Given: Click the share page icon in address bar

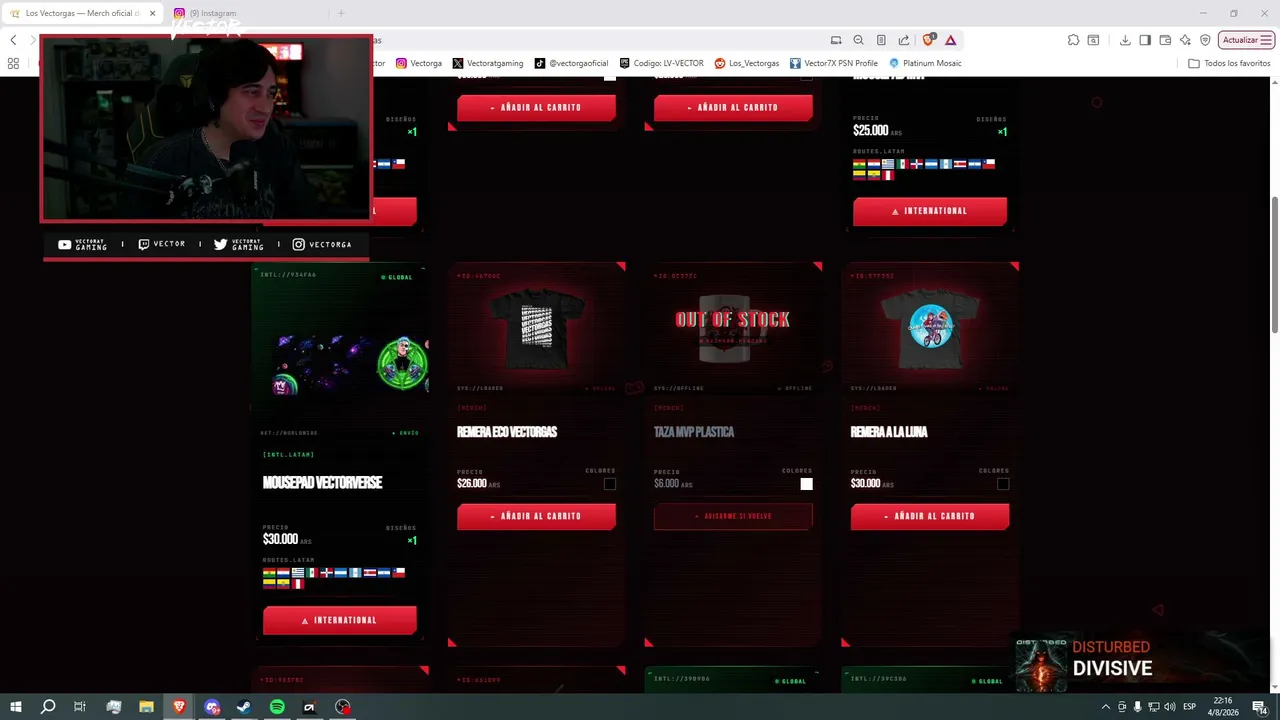Looking at the screenshot, I should (x=904, y=40).
